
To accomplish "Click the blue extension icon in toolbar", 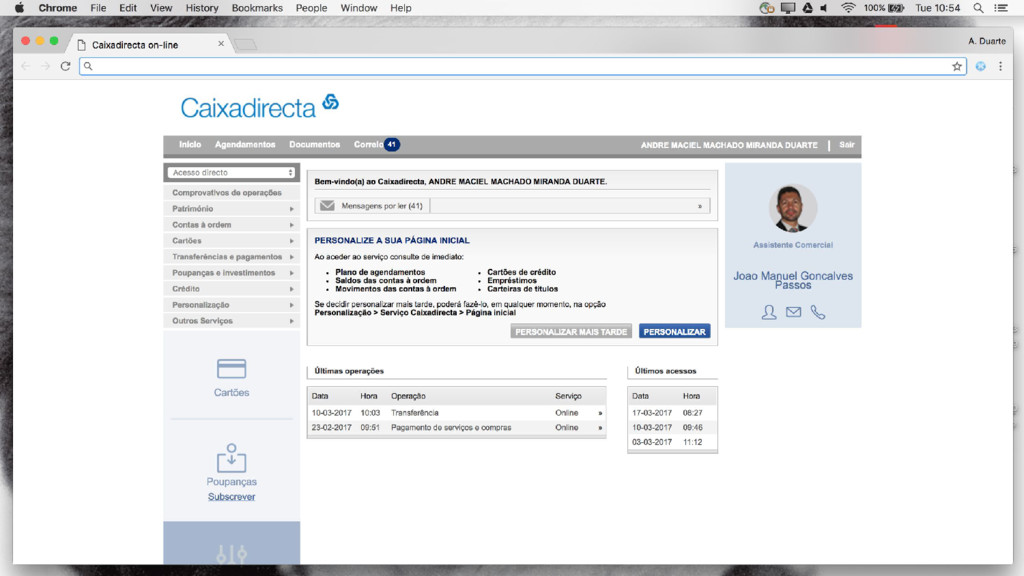I will tap(980, 66).
